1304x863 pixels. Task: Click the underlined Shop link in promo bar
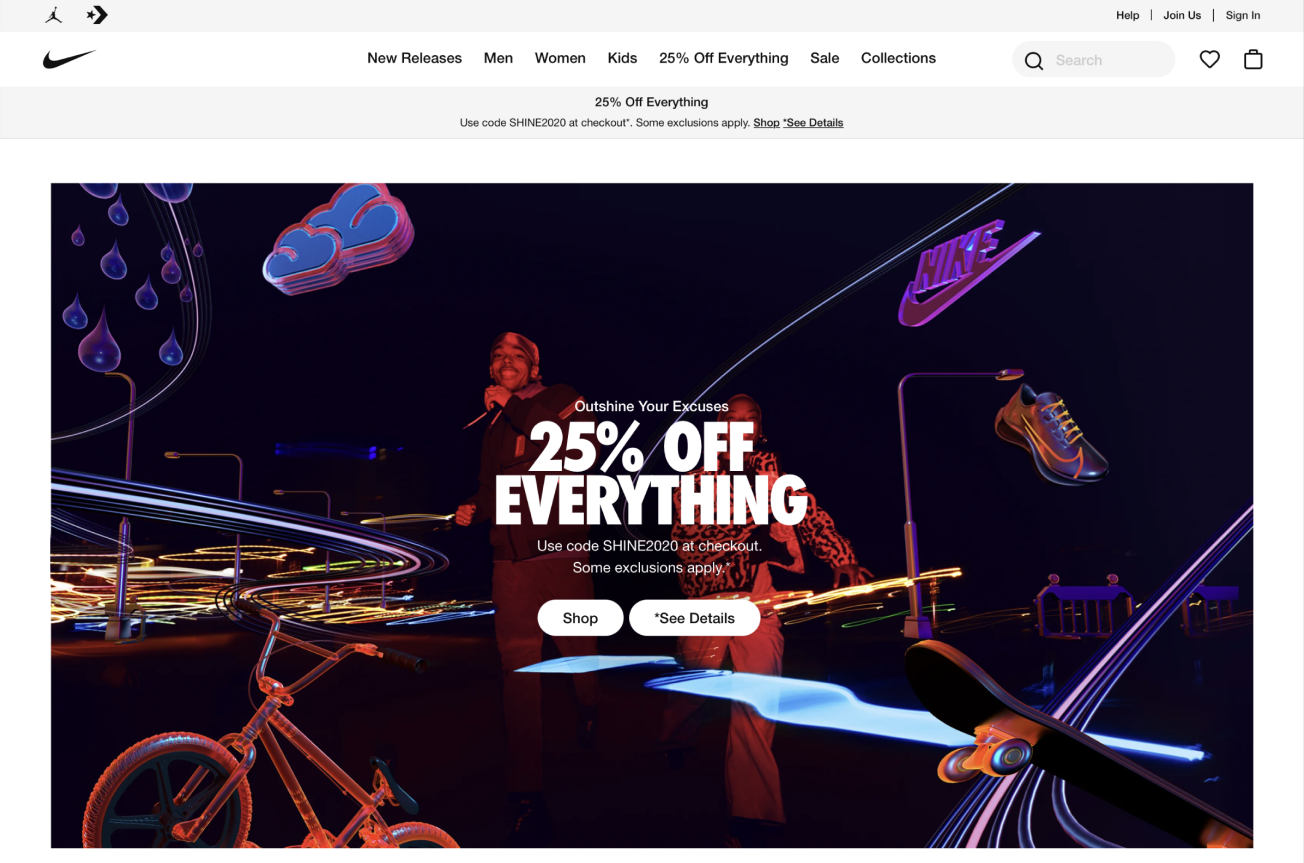pos(766,123)
